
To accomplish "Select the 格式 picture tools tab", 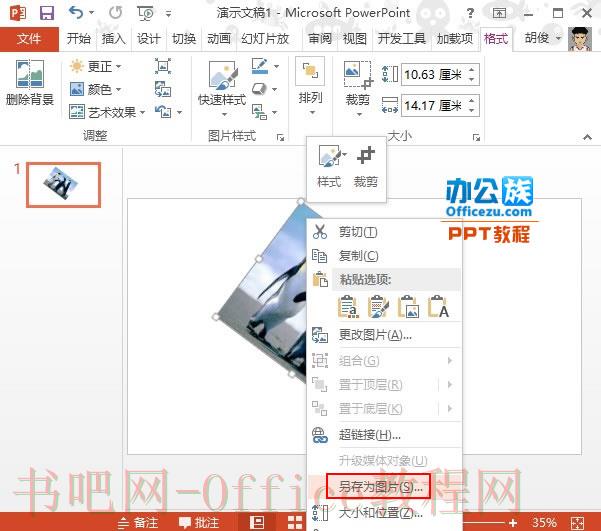I will (x=496, y=39).
